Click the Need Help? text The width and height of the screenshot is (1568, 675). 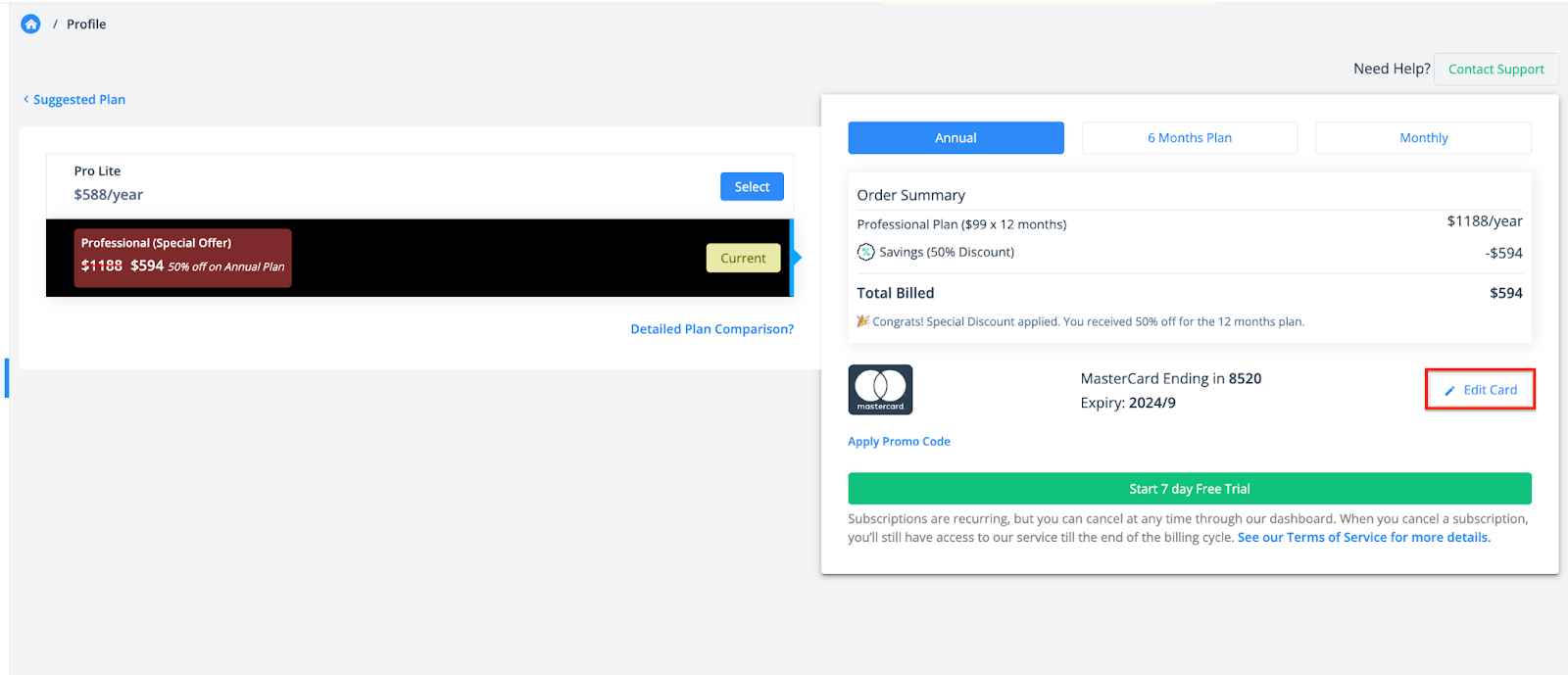[1392, 69]
